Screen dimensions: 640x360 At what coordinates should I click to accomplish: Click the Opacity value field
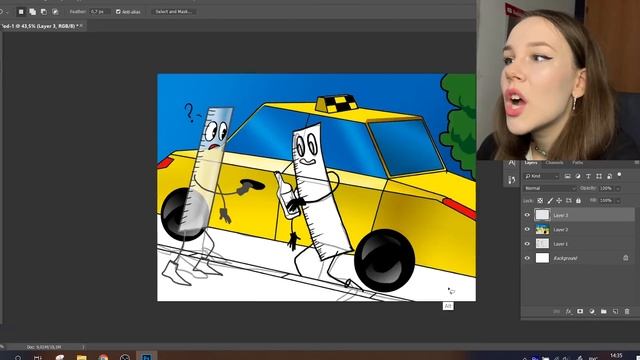606,188
